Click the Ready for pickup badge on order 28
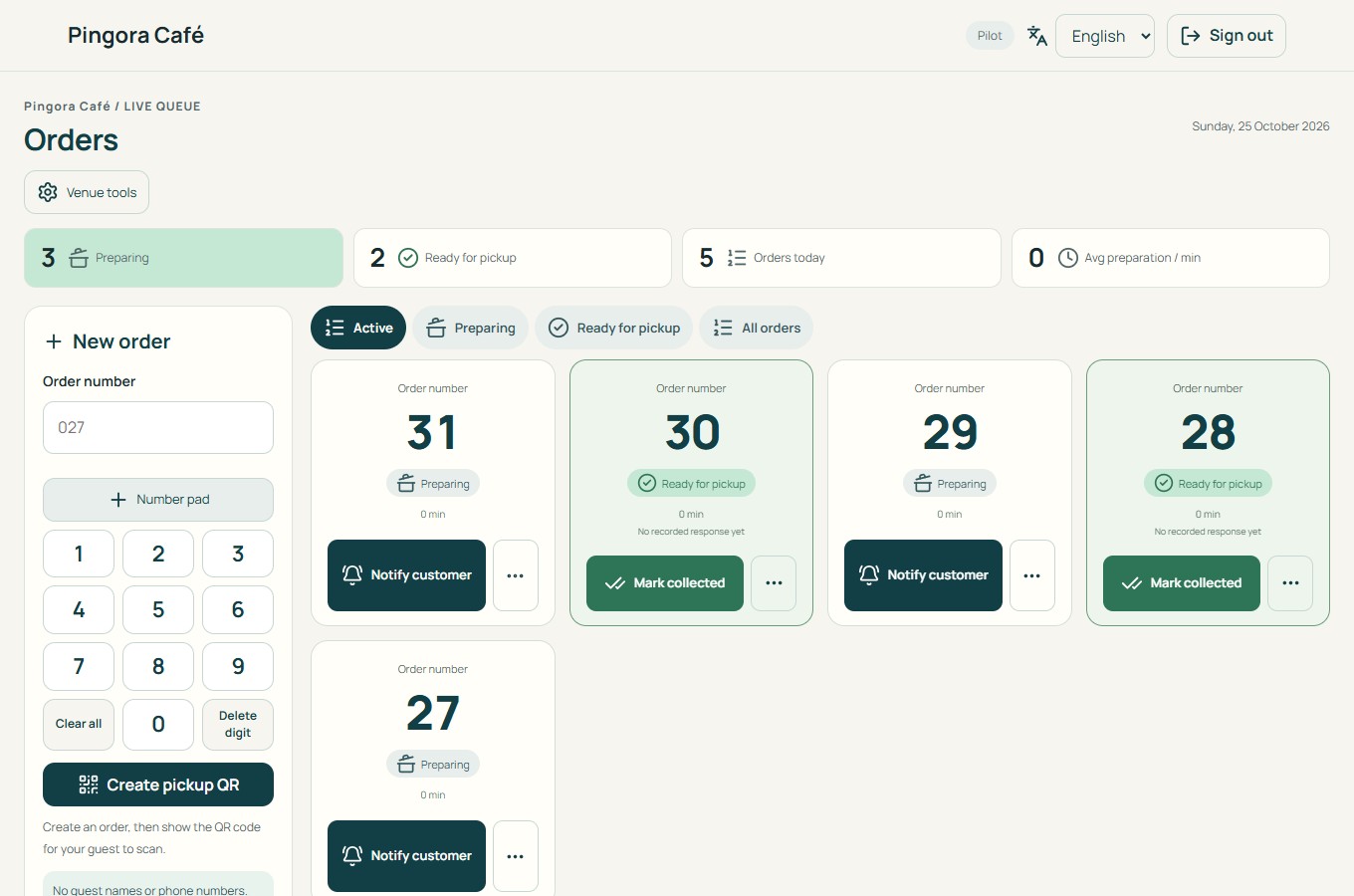The image size is (1354, 896). (x=1208, y=484)
